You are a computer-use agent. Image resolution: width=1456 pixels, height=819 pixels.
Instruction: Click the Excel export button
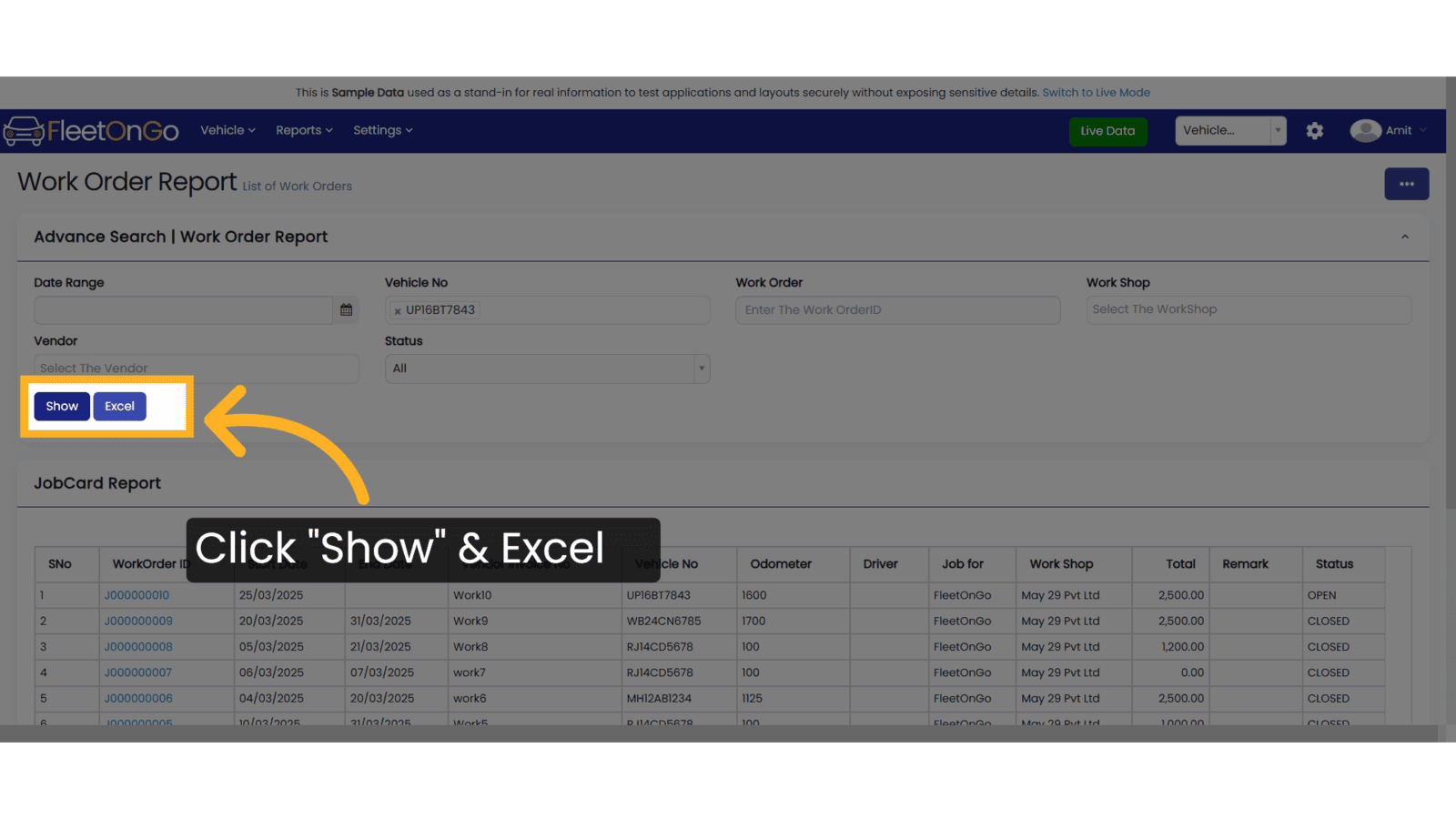(x=119, y=406)
